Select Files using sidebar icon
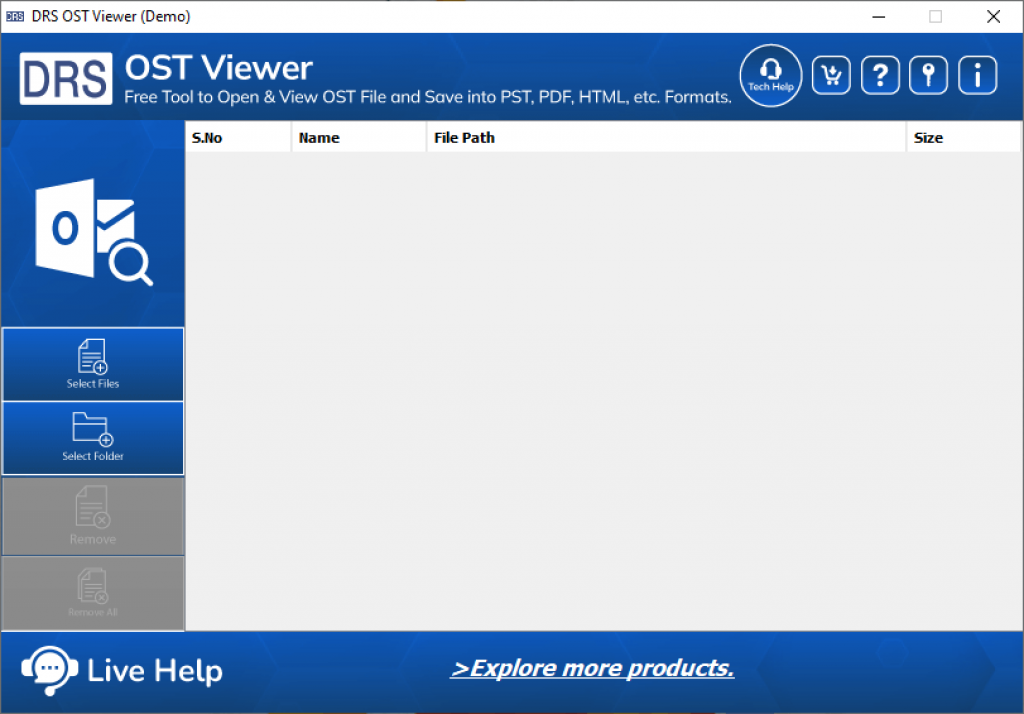Viewport: 1024px width, 714px height. tap(92, 363)
